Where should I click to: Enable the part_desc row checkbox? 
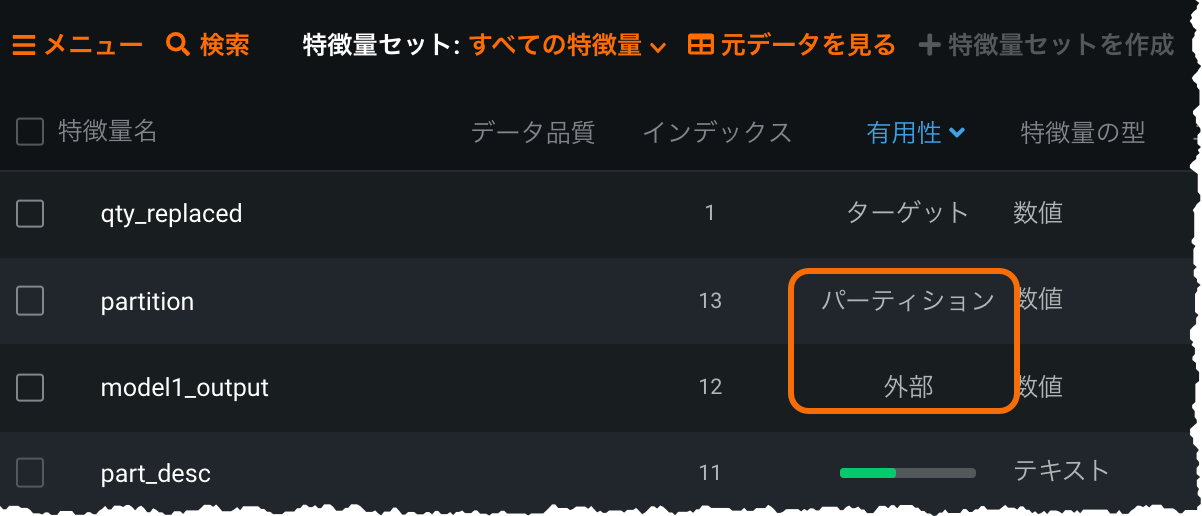tap(30, 473)
